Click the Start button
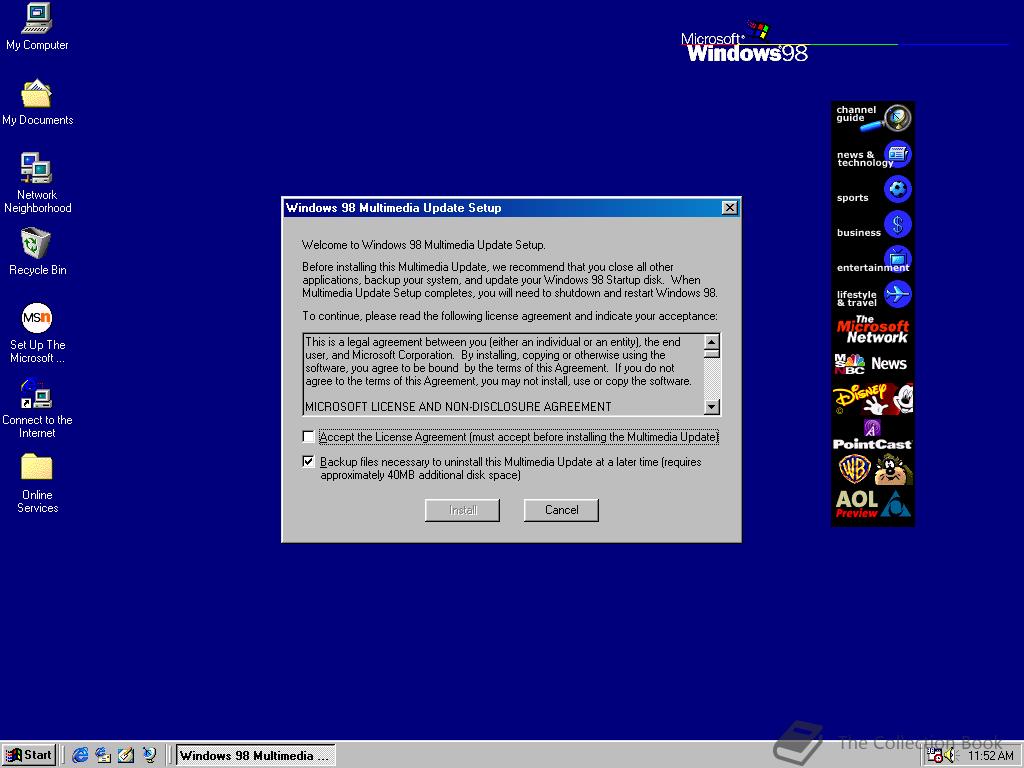Image resolution: width=1024 pixels, height=768 pixels. (29, 755)
